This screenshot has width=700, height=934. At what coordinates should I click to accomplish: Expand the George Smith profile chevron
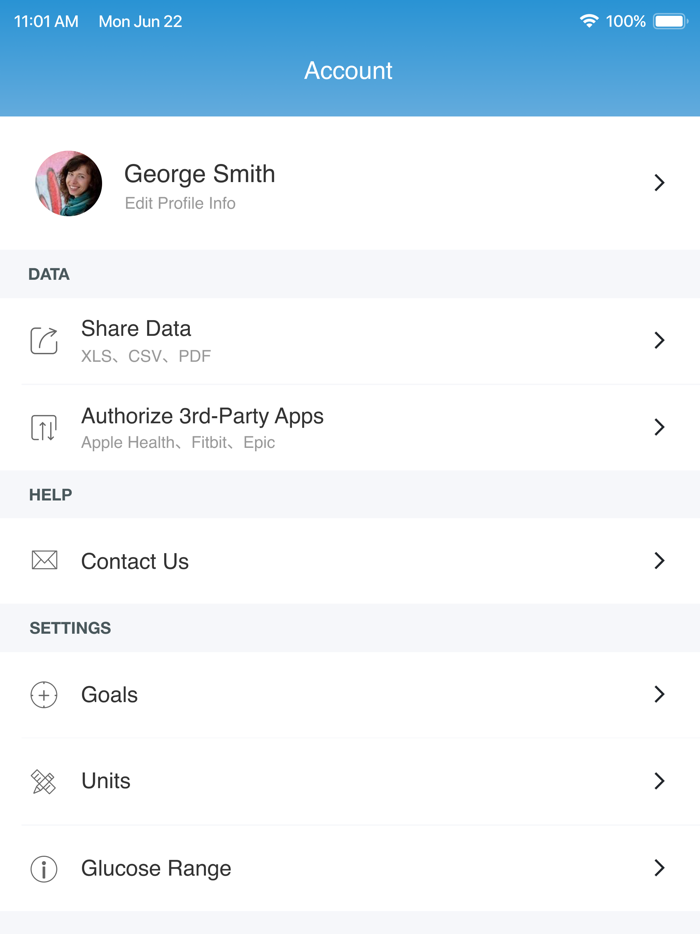coord(659,183)
